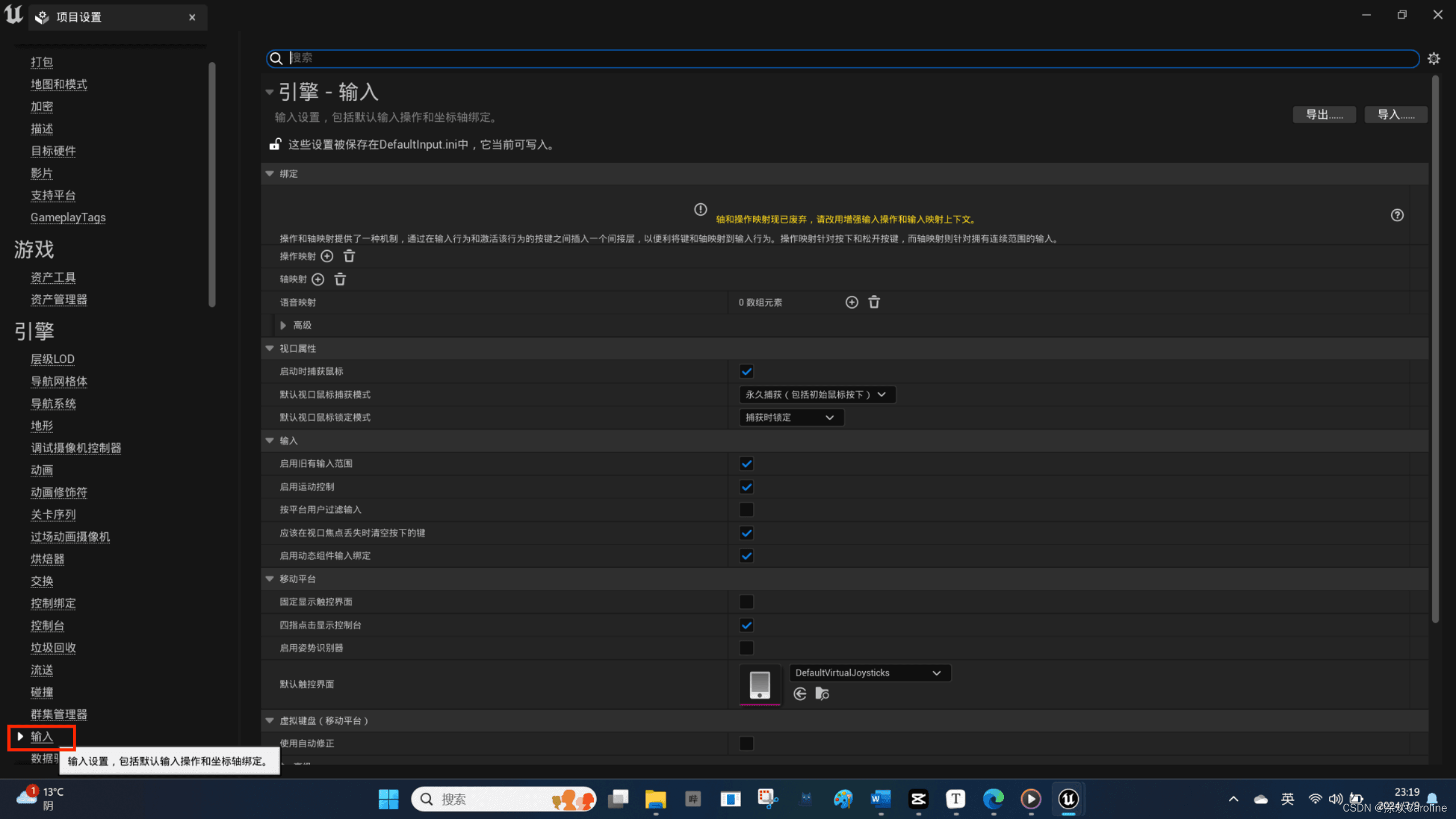1456x819 pixels.
Task: Select 默认视口鼠标捕获模式 dropdown
Action: pyautogui.click(x=813, y=394)
